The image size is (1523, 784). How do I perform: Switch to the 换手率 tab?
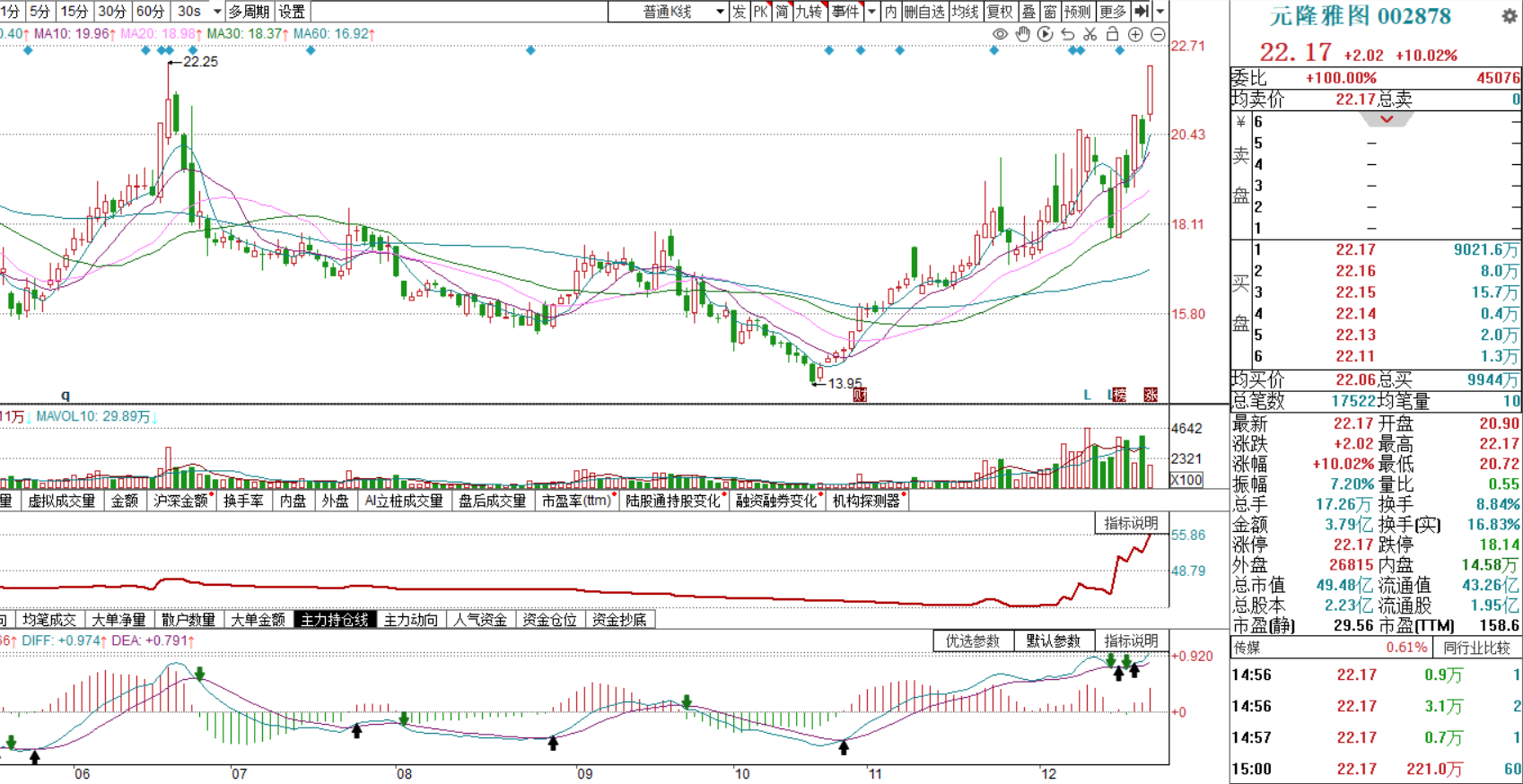pyautogui.click(x=244, y=501)
